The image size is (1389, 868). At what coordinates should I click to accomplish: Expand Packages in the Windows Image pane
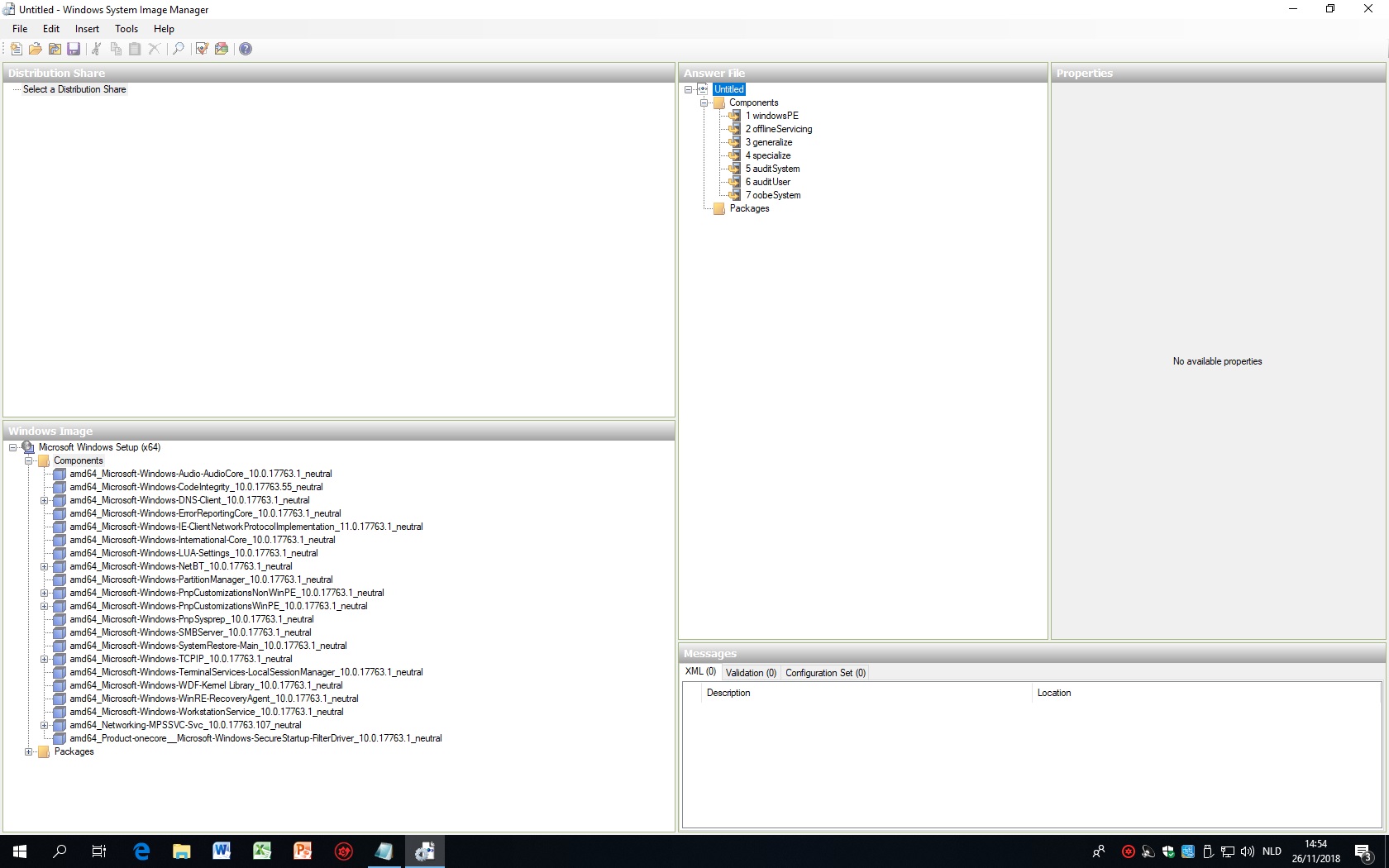click(x=28, y=751)
